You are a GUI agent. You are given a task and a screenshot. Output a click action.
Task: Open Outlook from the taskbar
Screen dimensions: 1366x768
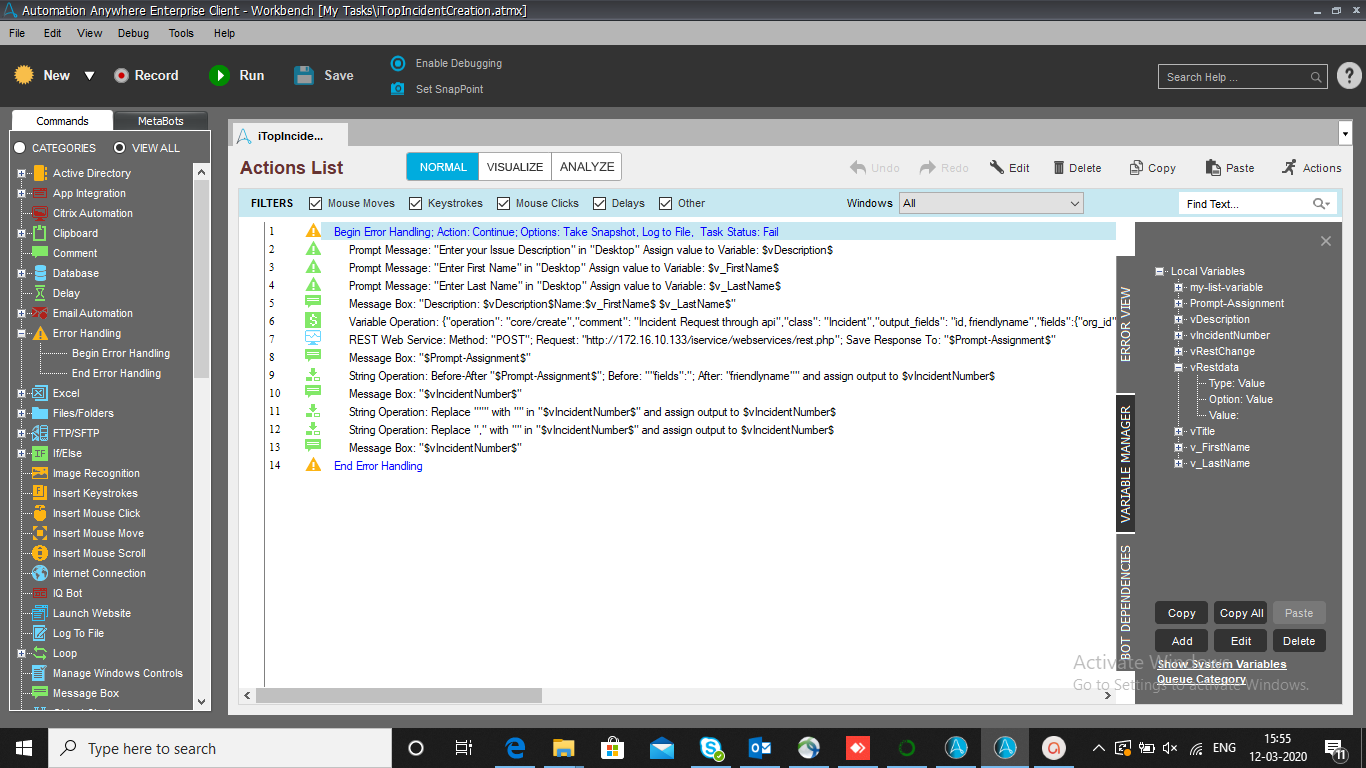[x=760, y=748]
